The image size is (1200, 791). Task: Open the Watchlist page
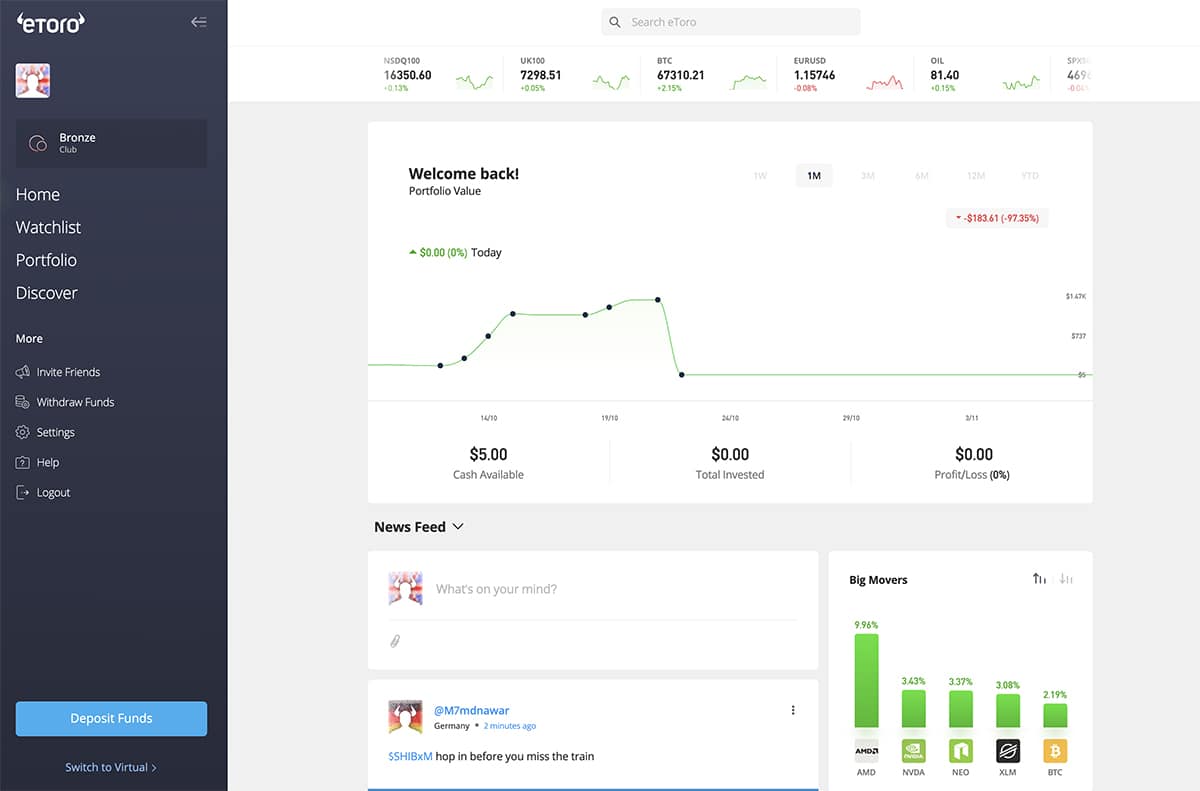(49, 227)
